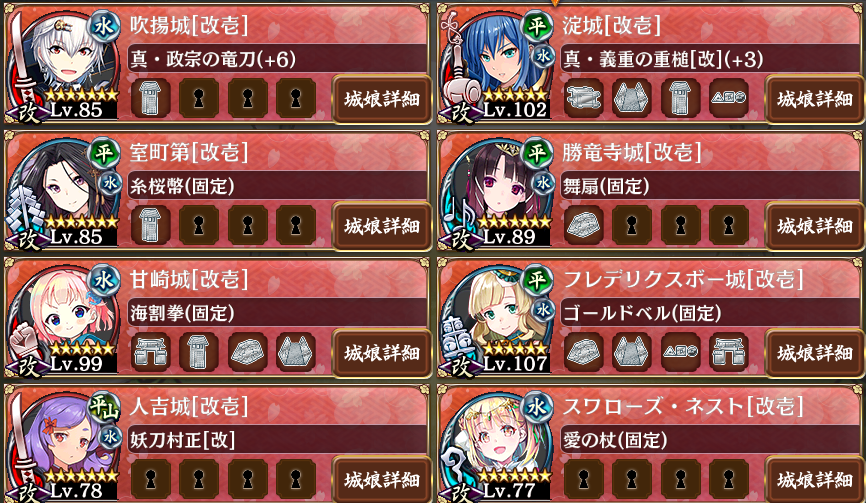
Task: Click last locked slot under 人吉城
Action: click(295, 479)
